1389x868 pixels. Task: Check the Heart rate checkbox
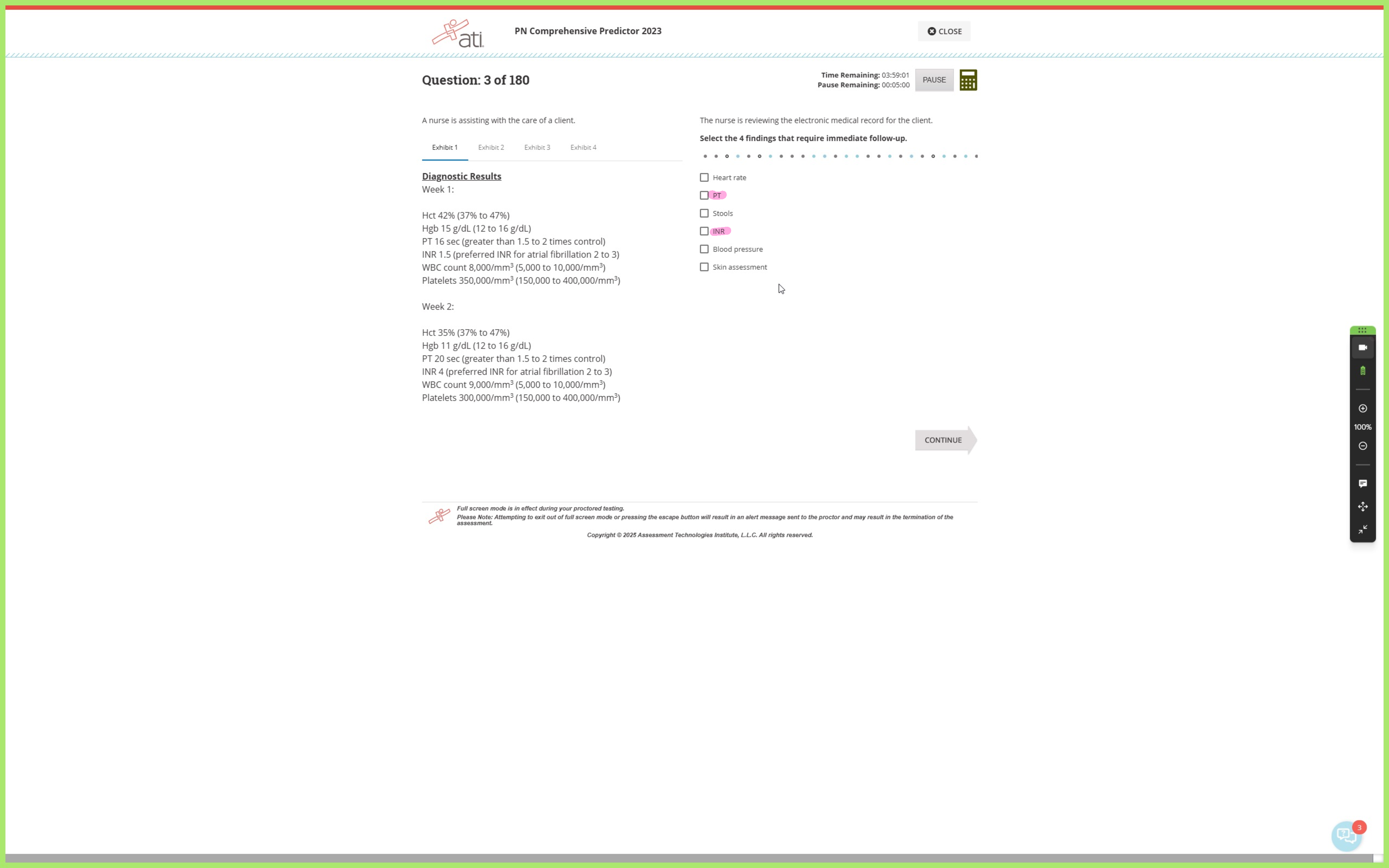[x=704, y=177]
